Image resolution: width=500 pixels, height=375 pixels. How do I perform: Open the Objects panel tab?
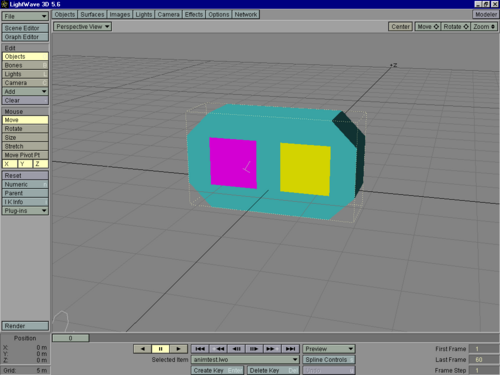65,15
